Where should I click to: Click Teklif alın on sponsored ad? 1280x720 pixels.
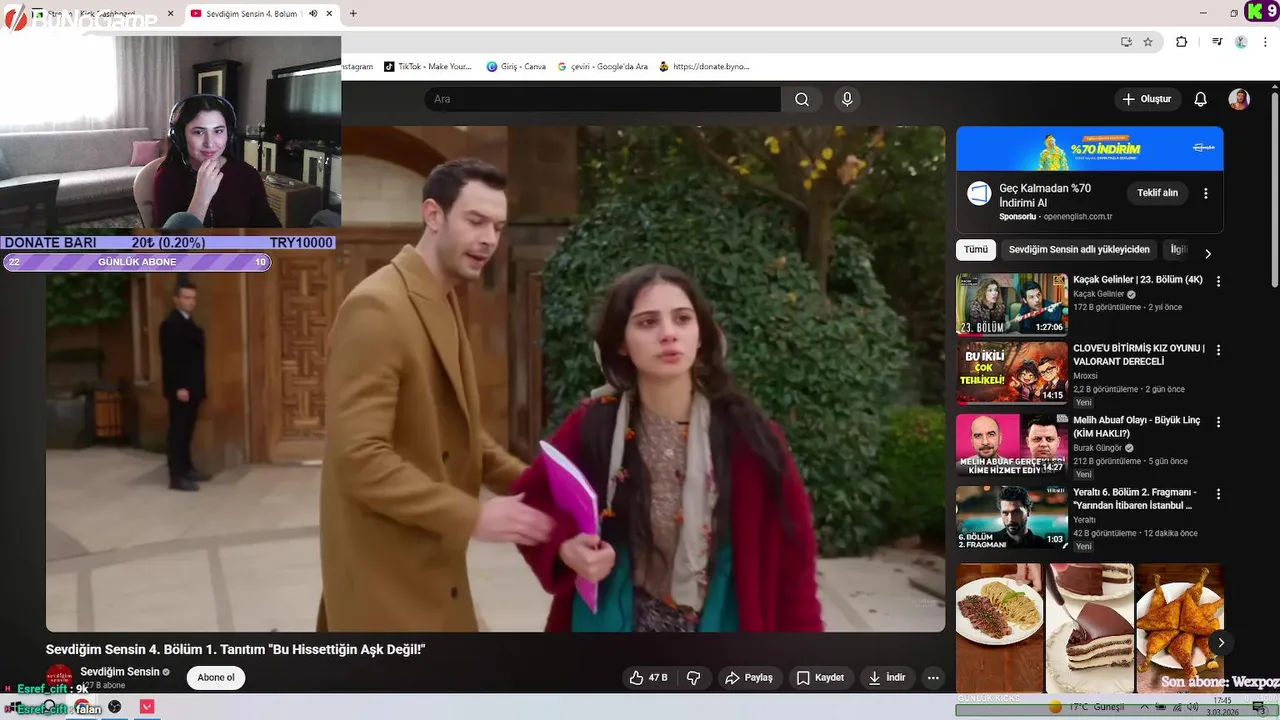(x=1158, y=192)
